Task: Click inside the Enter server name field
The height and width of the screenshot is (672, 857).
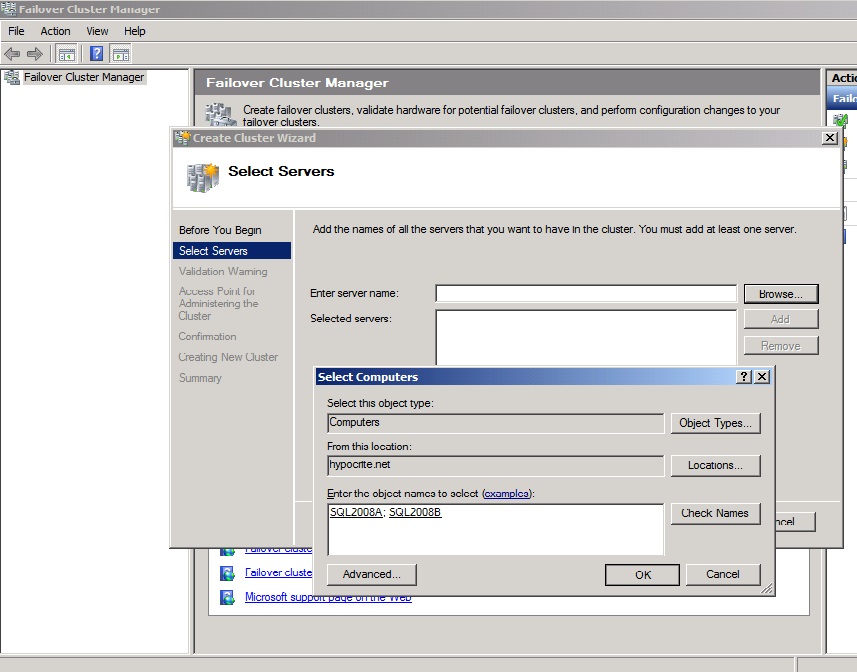Action: pyautogui.click(x=586, y=293)
